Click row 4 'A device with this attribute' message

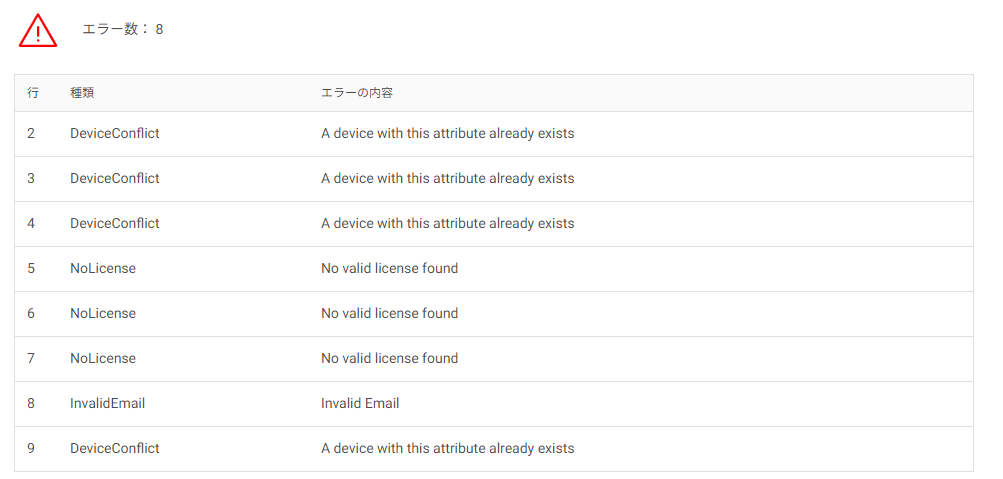448,223
